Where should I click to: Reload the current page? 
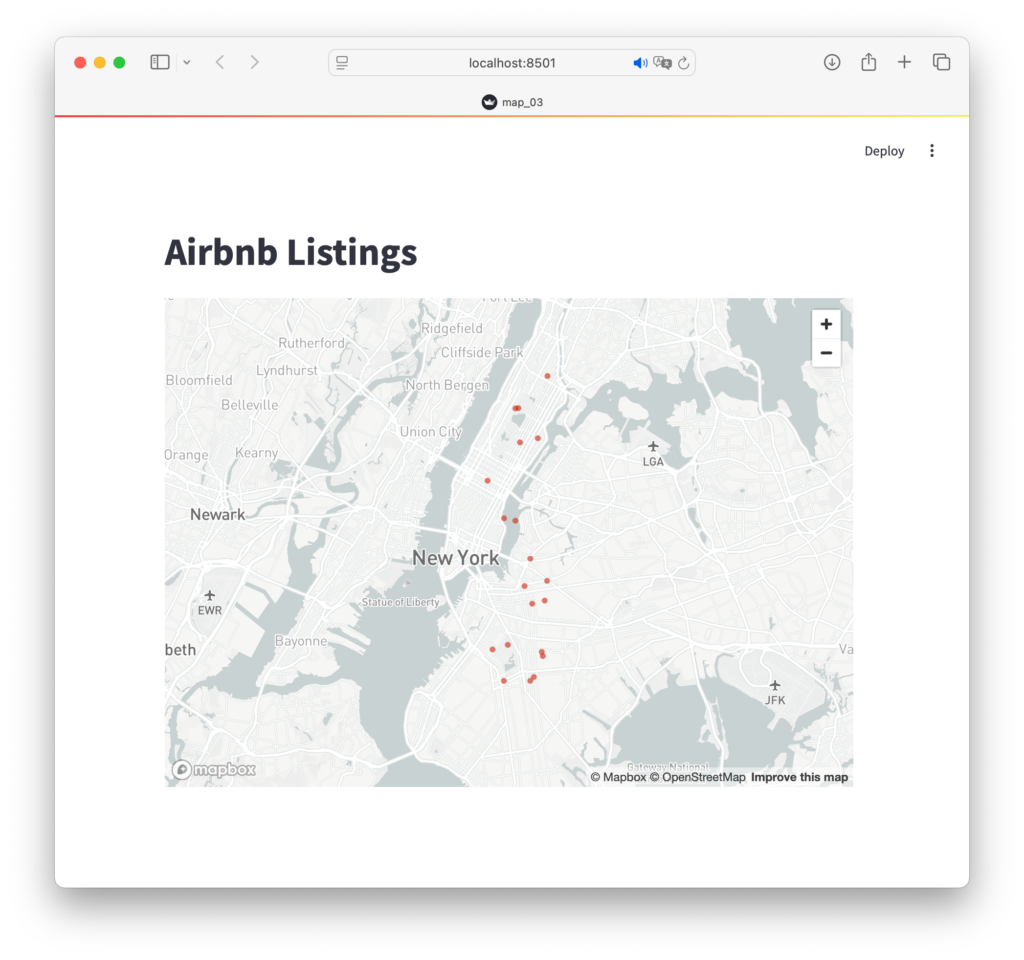[684, 63]
